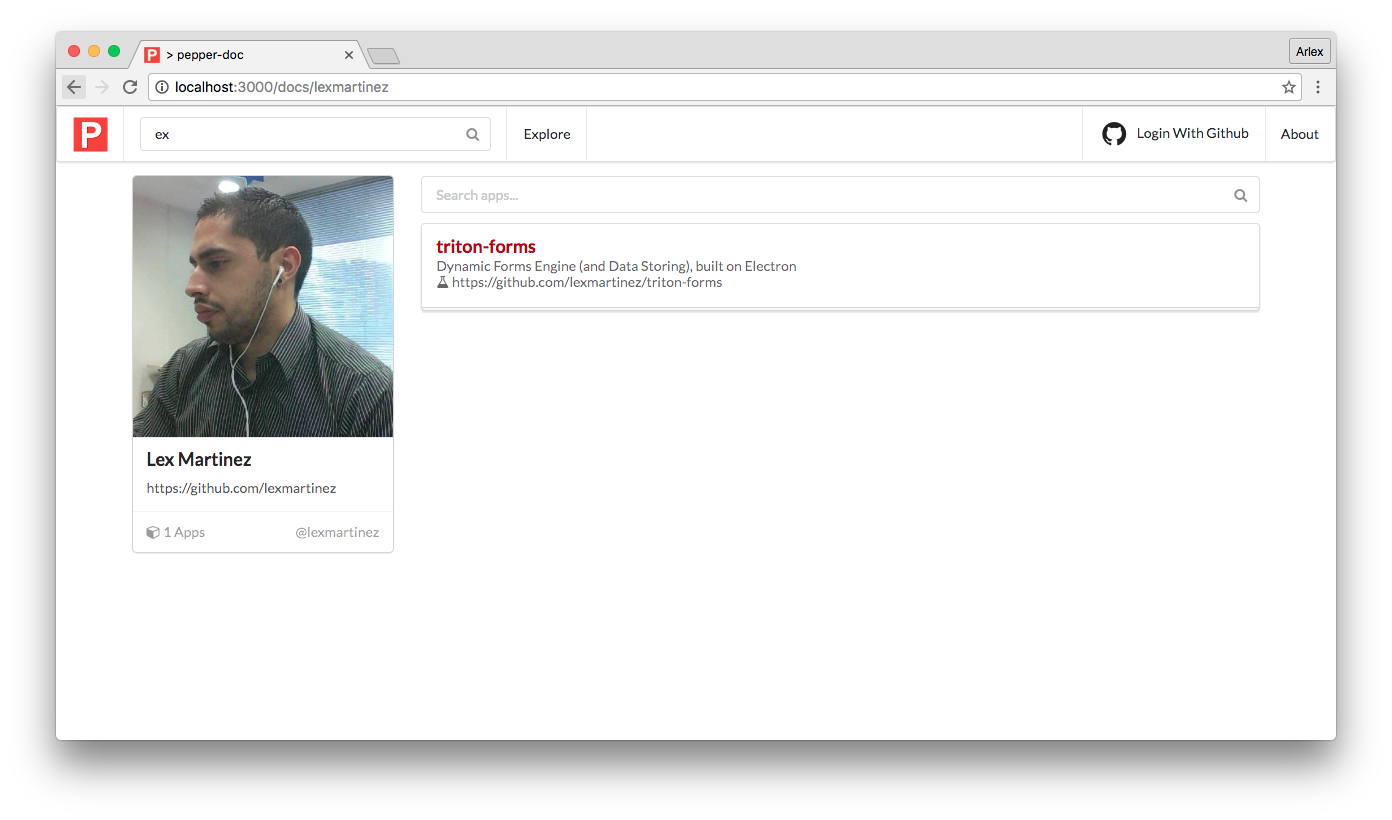This screenshot has height=820, width=1392.
Task: Click the red Pepper-doc P logo
Action: point(90,134)
